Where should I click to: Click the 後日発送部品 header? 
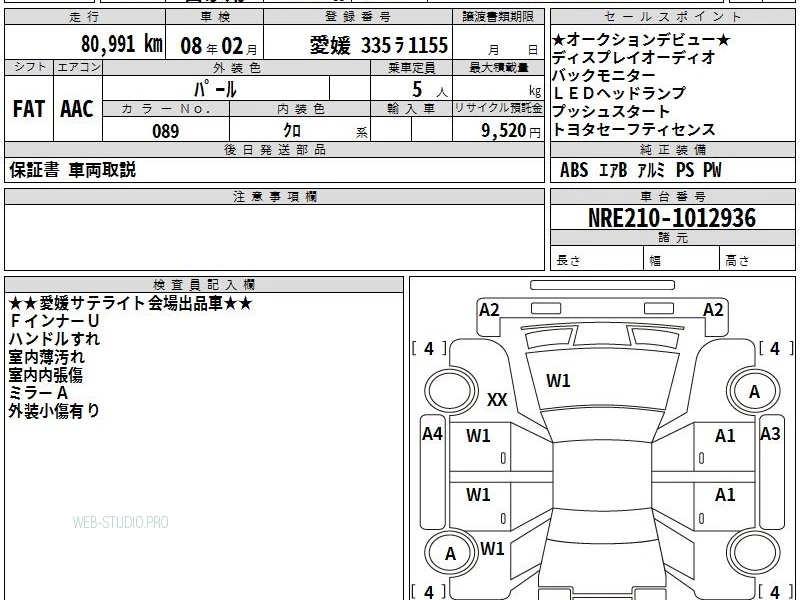[x=274, y=150]
